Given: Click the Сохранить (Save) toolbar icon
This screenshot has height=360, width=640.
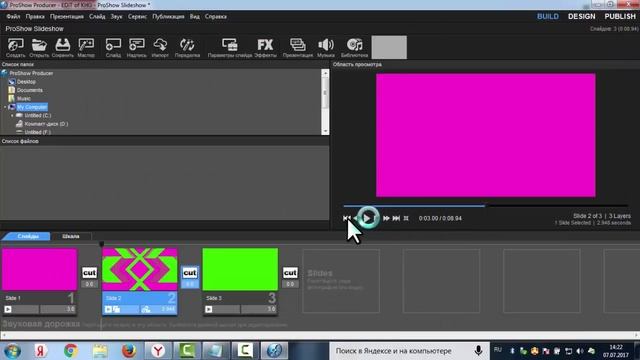Looking at the screenshot, I should point(62,47).
